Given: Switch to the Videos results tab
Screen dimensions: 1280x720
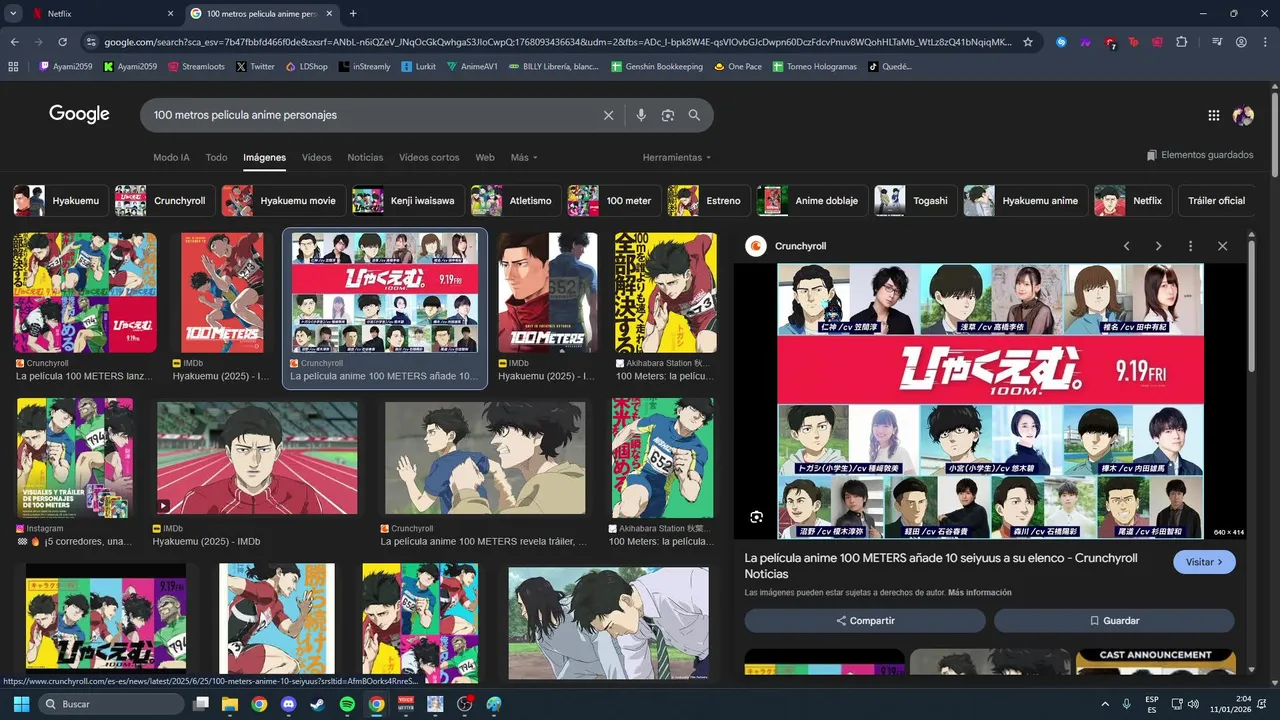Looking at the screenshot, I should [316, 158].
